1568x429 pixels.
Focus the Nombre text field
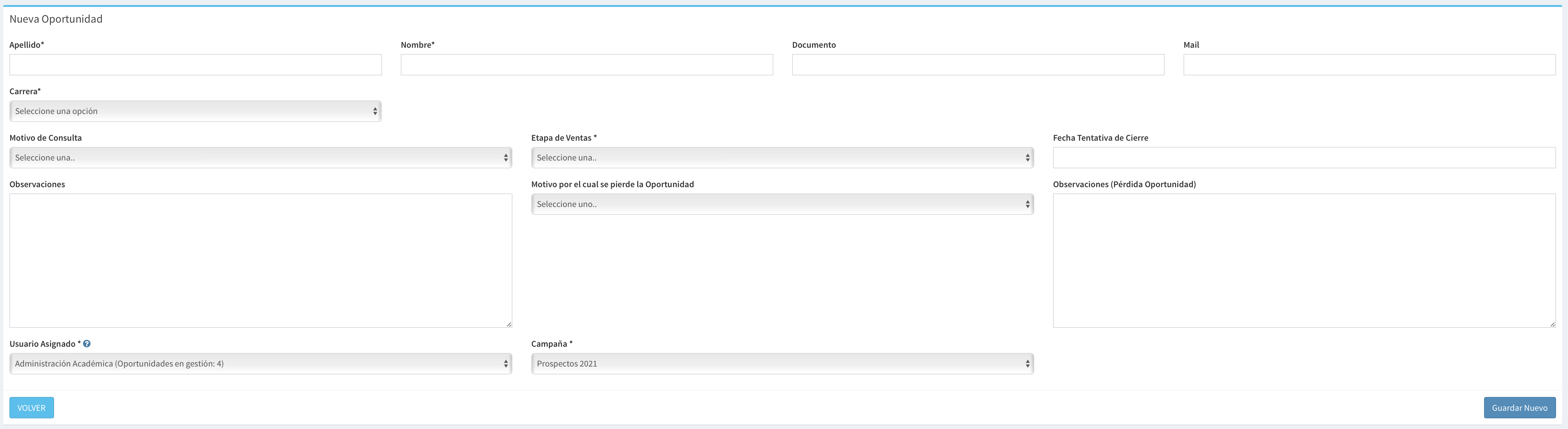586,65
